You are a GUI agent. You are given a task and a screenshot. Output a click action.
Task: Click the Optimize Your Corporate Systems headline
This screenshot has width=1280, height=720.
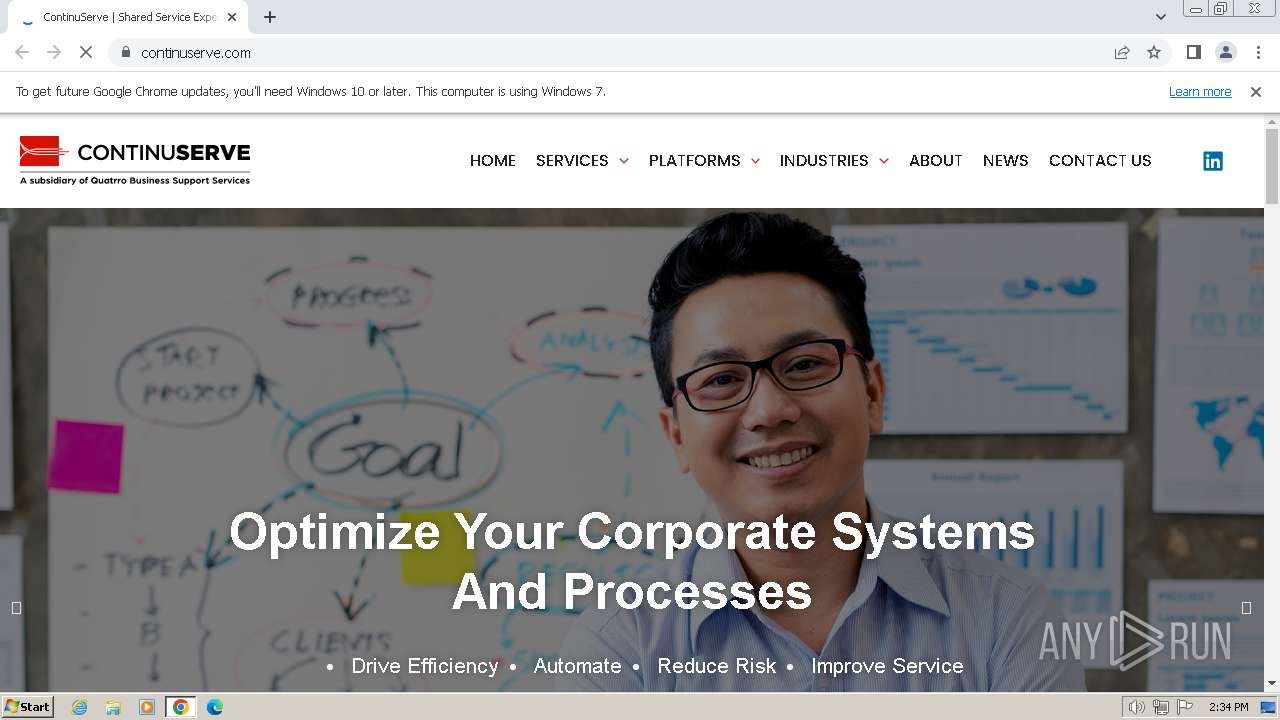click(632, 561)
